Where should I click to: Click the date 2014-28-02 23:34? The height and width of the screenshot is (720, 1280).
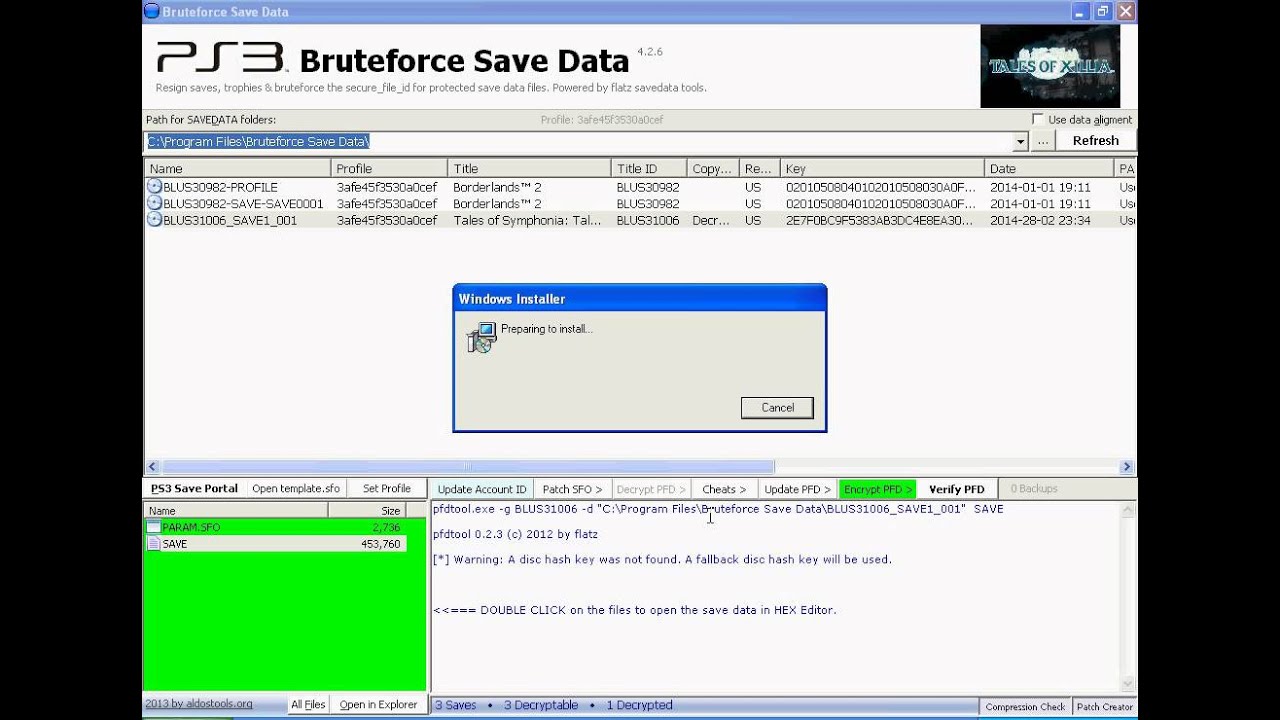coord(1040,220)
